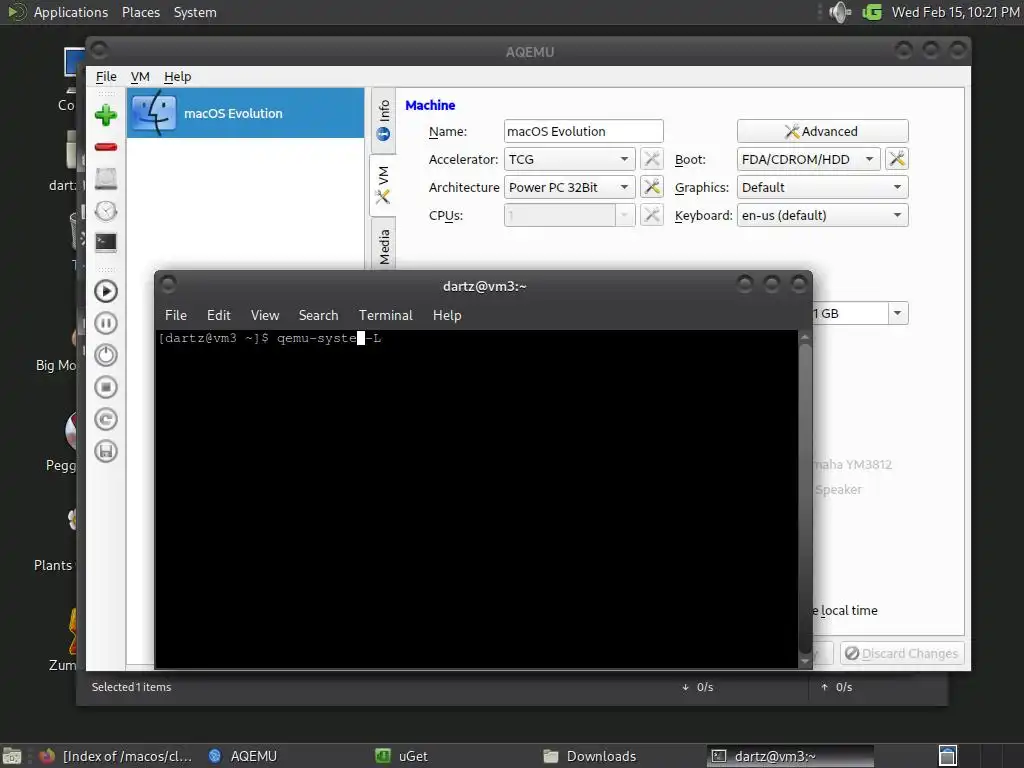Click the terminal/console icon in AQEMU sidebar
The width and height of the screenshot is (1024, 768).
(x=106, y=242)
